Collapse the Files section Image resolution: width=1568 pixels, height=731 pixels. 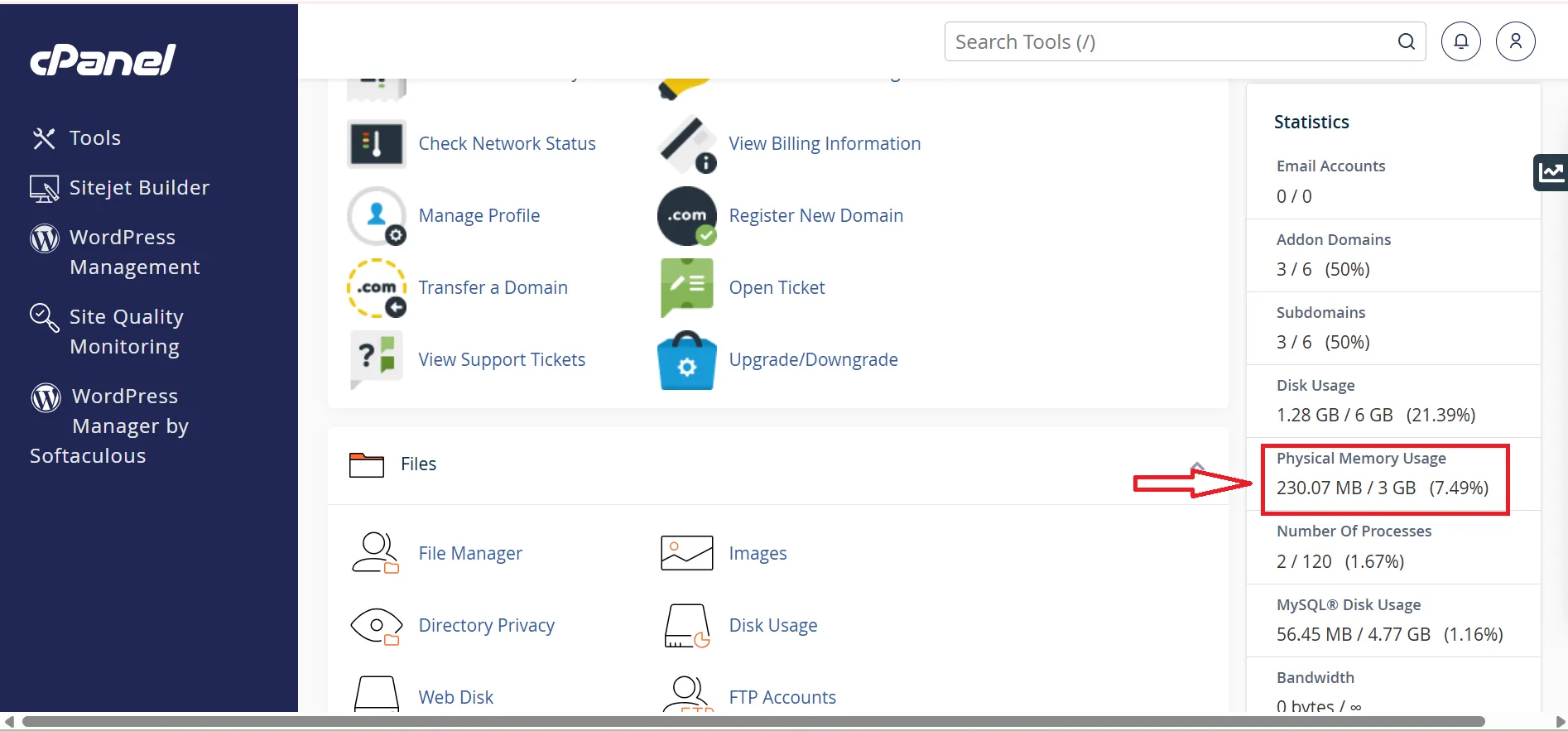click(x=1196, y=466)
